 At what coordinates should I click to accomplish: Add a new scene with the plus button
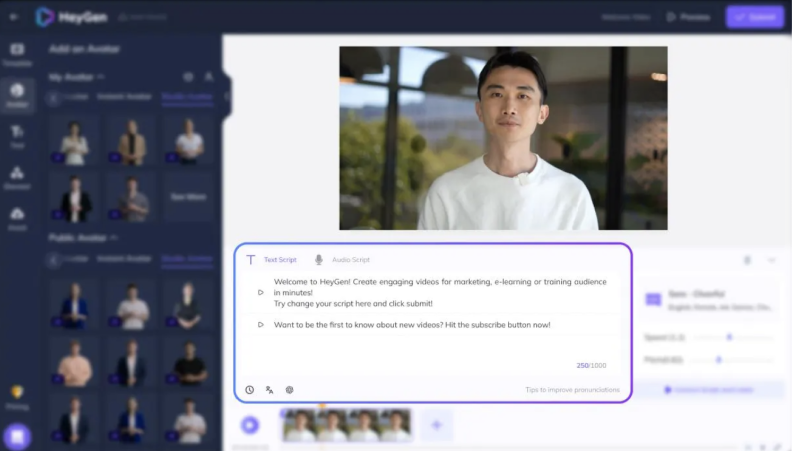pyautogui.click(x=436, y=425)
